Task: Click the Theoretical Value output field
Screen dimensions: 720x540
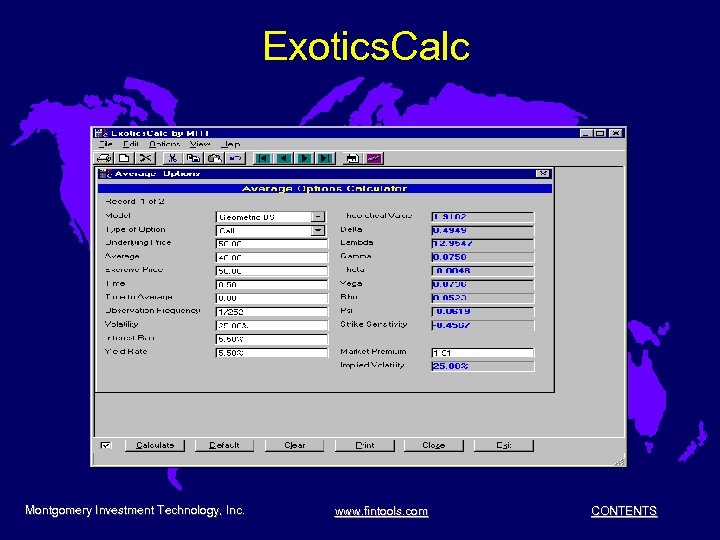Action: click(483, 217)
